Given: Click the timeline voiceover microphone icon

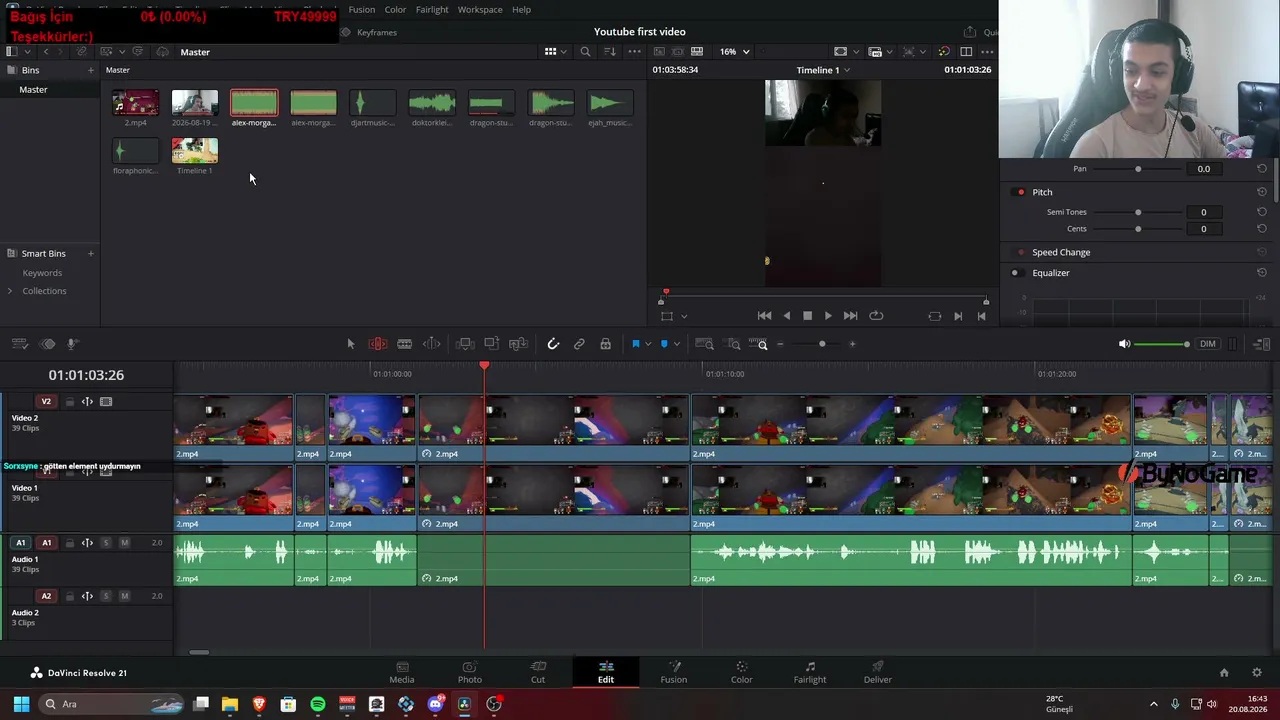Looking at the screenshot, I should [72, 344].
